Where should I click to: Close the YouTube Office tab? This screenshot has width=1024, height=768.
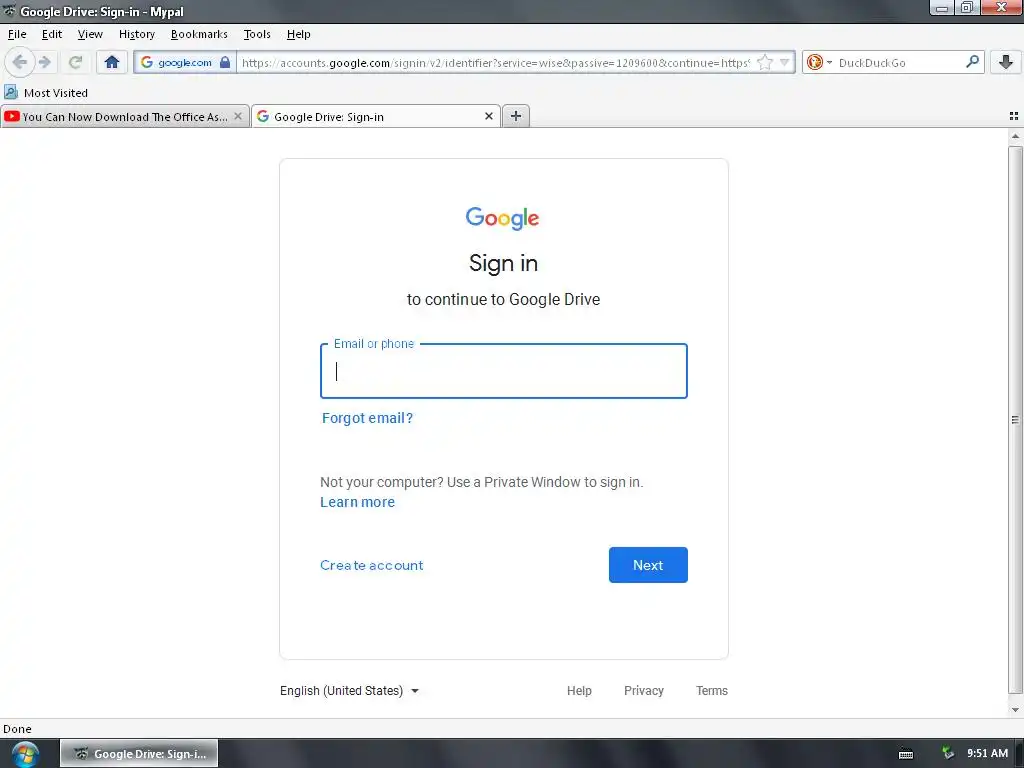click(238, 116)
